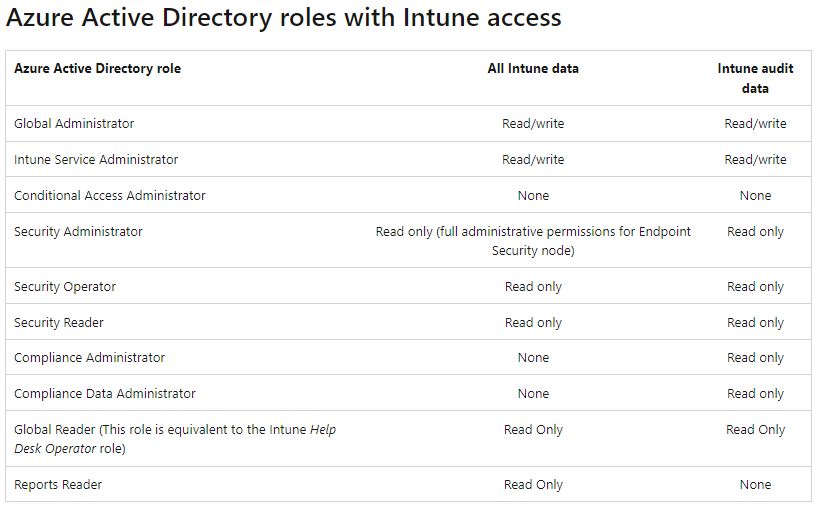
Task: Click Reports Reader's 'Read Only' Intune data cell
Action: click(533, 485)
